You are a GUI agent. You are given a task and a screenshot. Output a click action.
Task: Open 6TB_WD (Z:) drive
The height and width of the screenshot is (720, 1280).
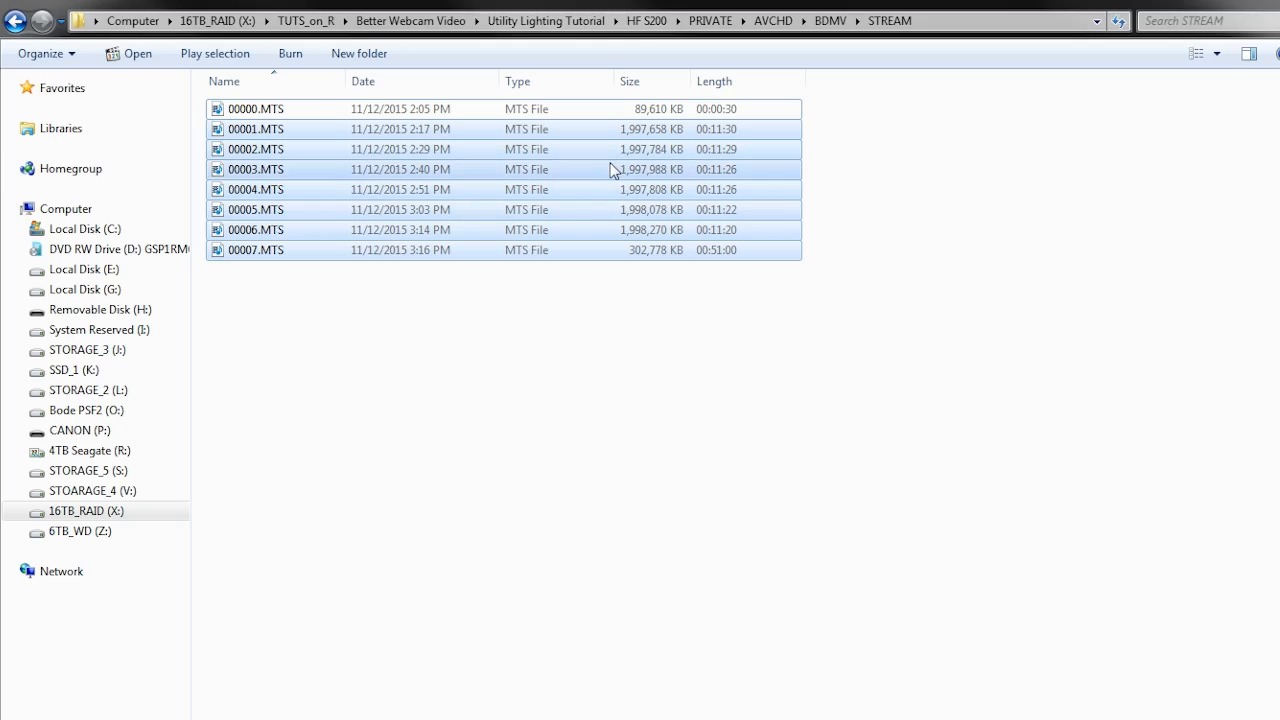[79, 531]
